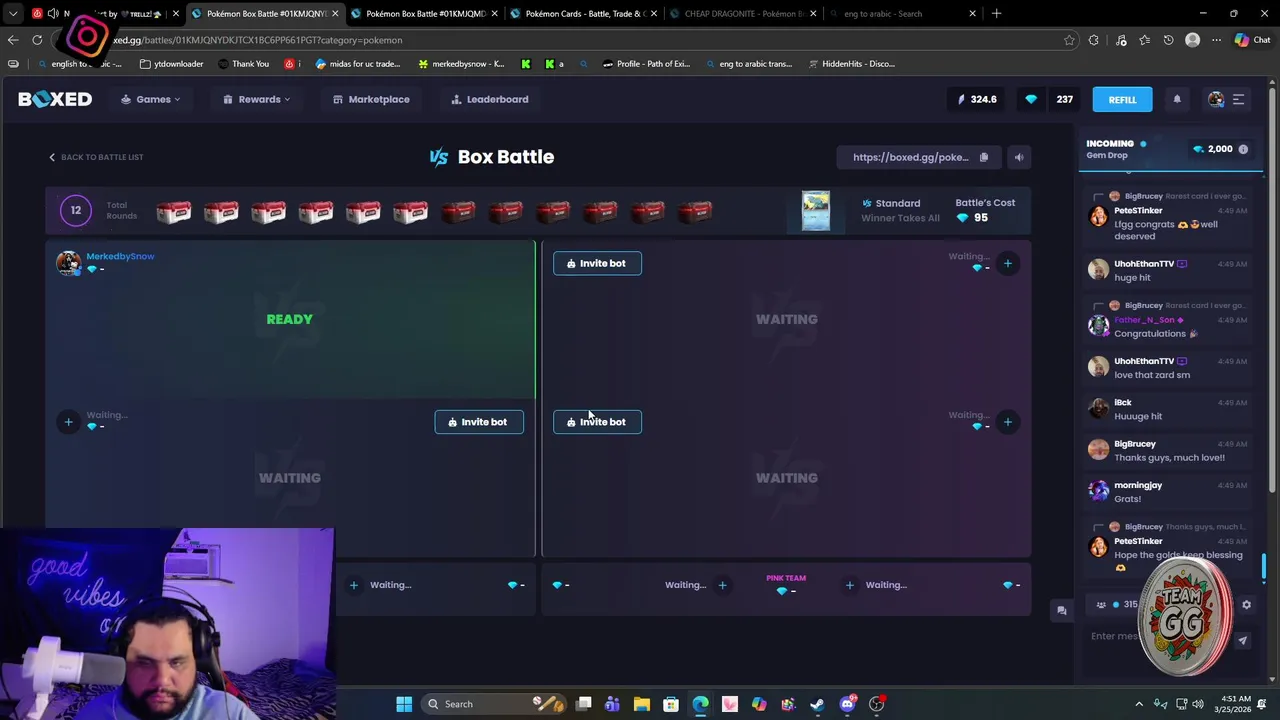
Task: Click the gem balance showing 237
Action: click(x=1049, y=99)
